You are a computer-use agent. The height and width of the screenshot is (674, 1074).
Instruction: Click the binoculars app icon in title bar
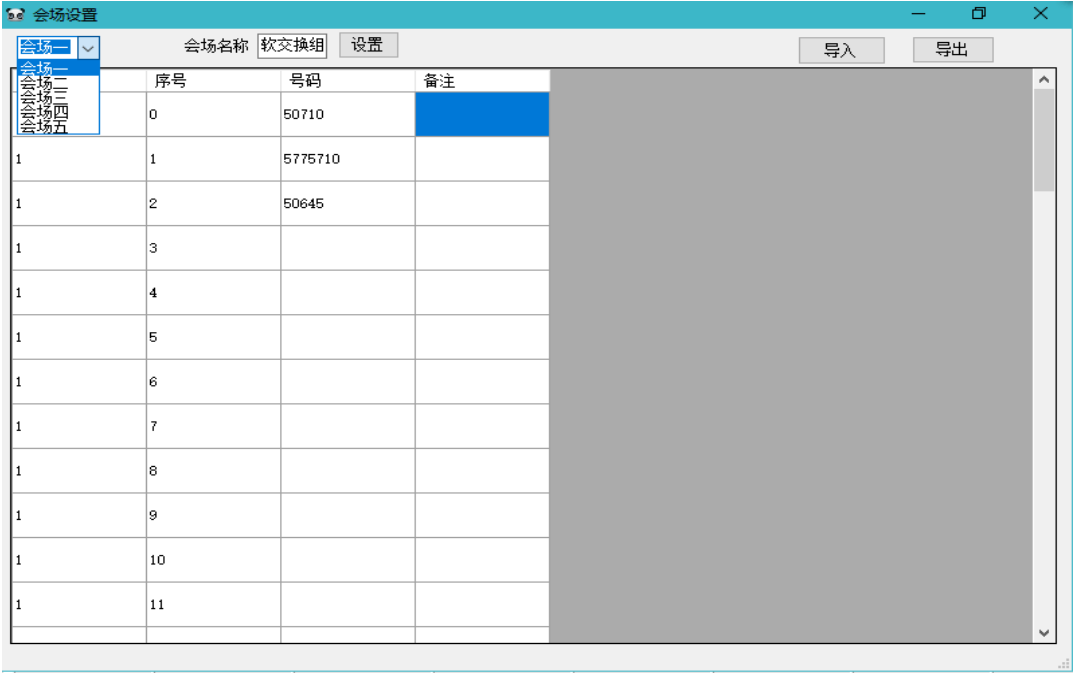pyautogui.click(x=16, y=14)
